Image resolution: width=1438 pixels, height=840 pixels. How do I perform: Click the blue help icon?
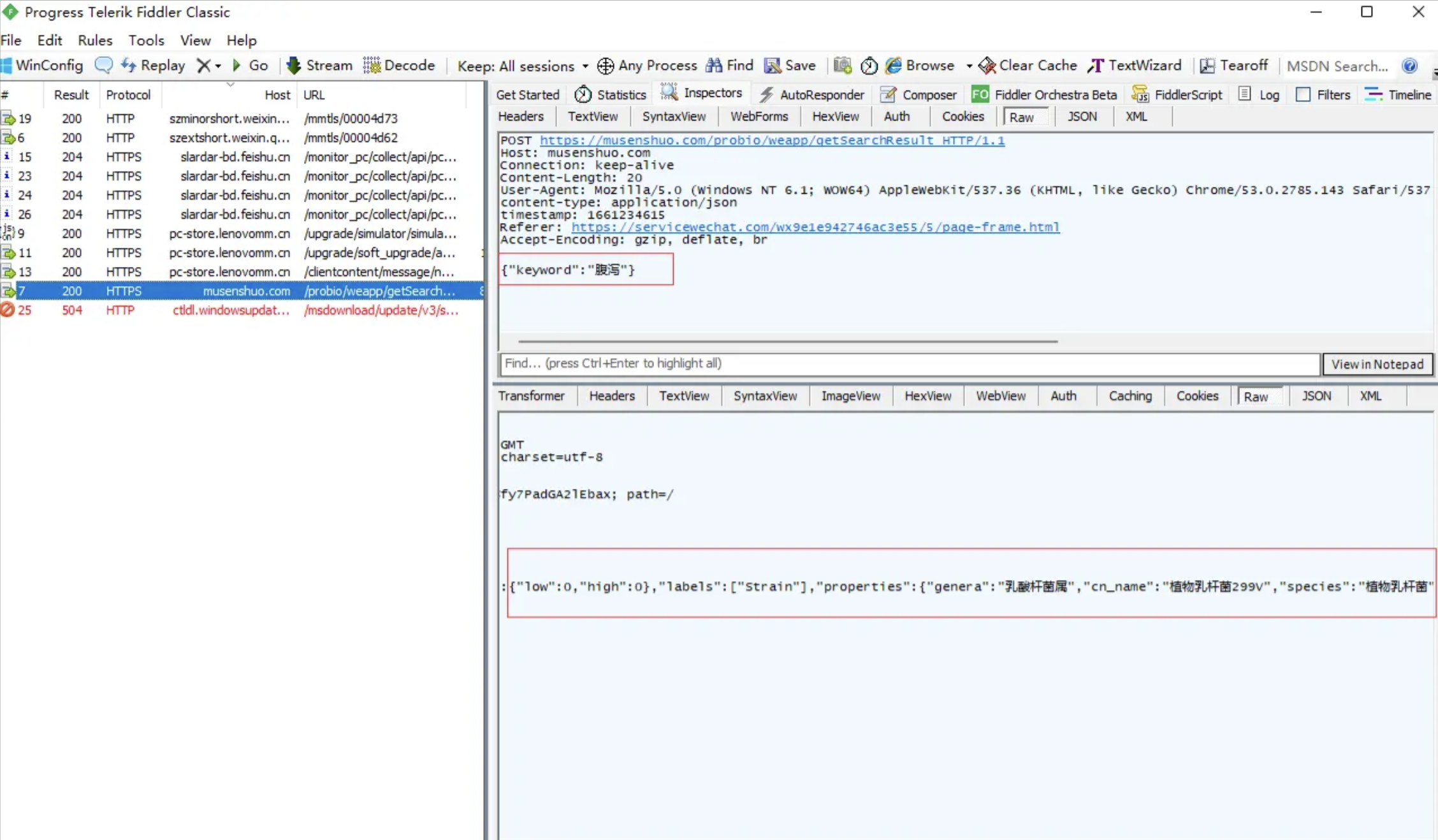coord(1409,66)
